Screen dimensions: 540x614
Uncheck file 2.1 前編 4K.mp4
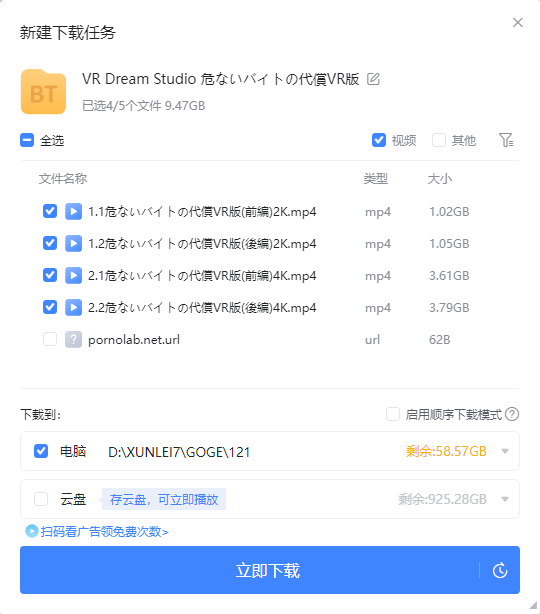click(x=50, y=275)
